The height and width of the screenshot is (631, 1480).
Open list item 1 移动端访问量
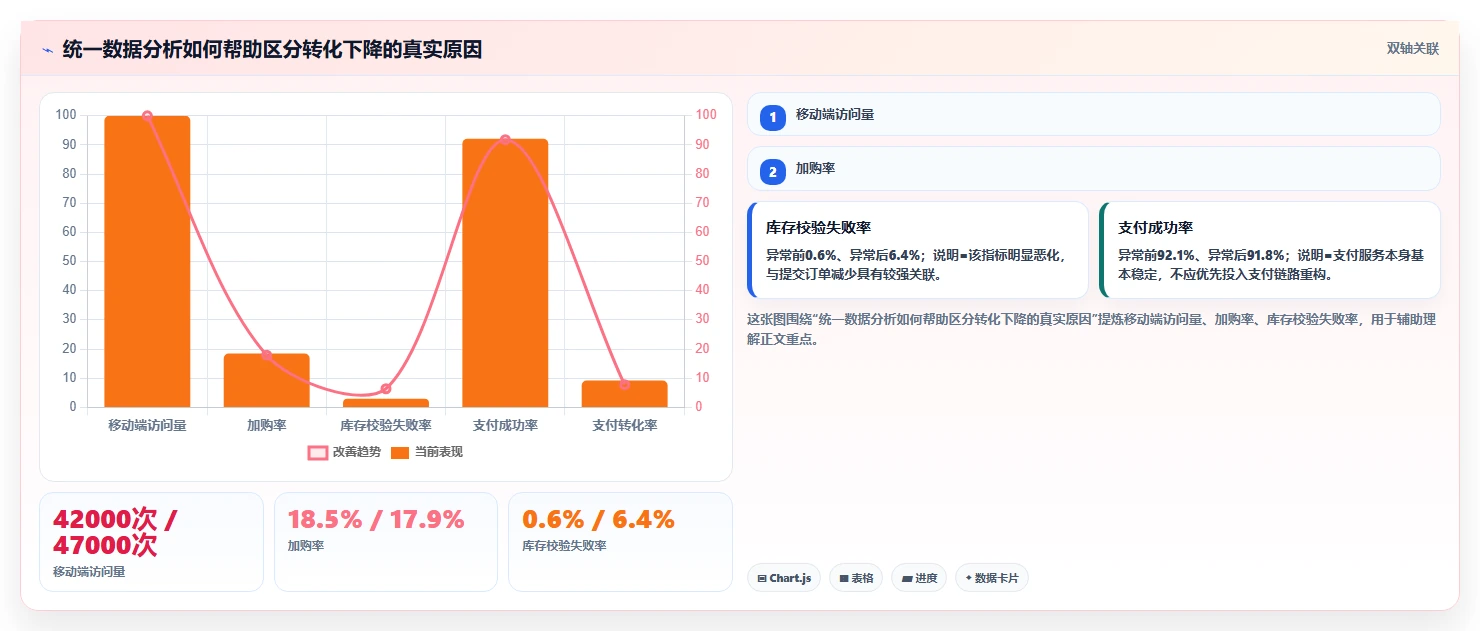(1094, 115)
